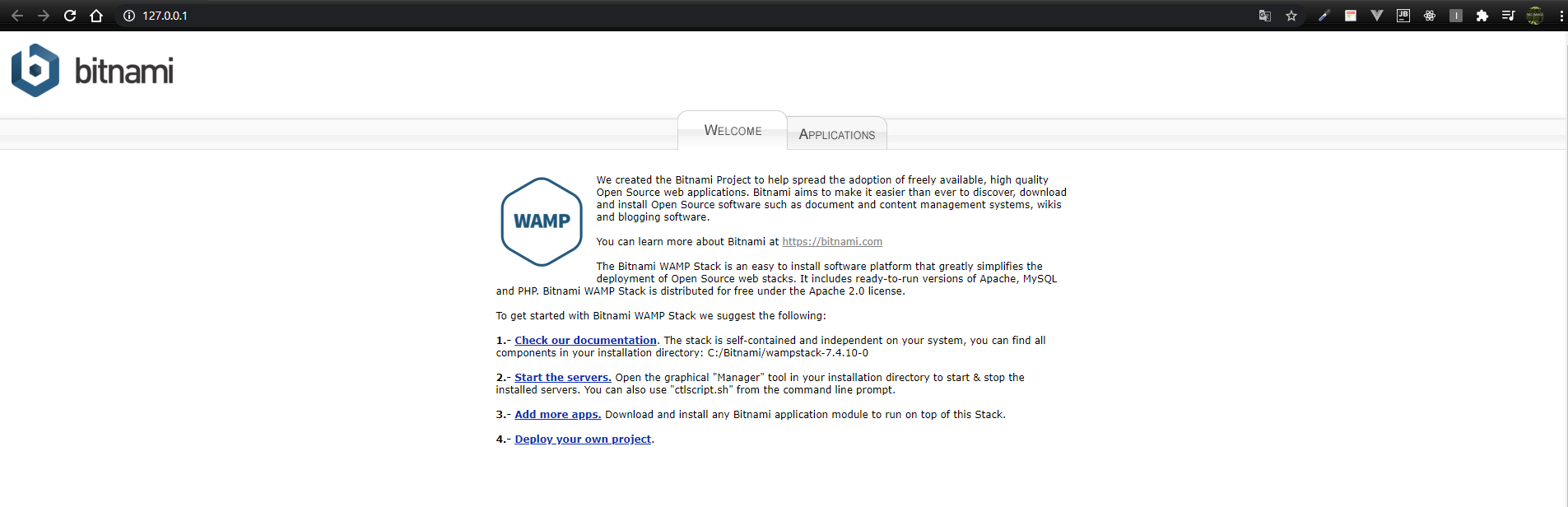Bookmark this page with the star
Image resolution: width=1568 pixels, height=507 pixels.
point(1291,16)
